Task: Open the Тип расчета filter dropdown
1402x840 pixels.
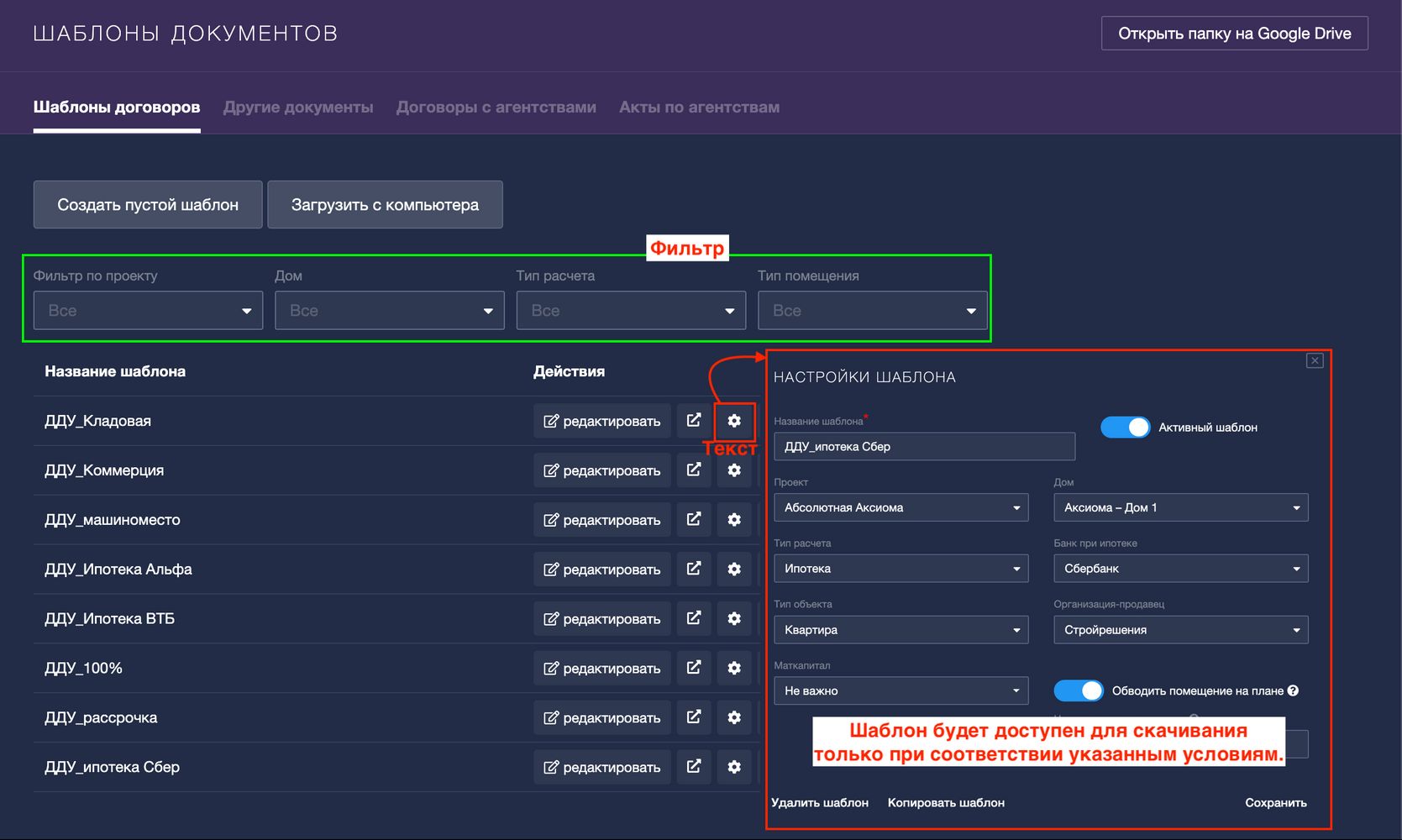Action: pyautogui.click(x=631, y=311)
